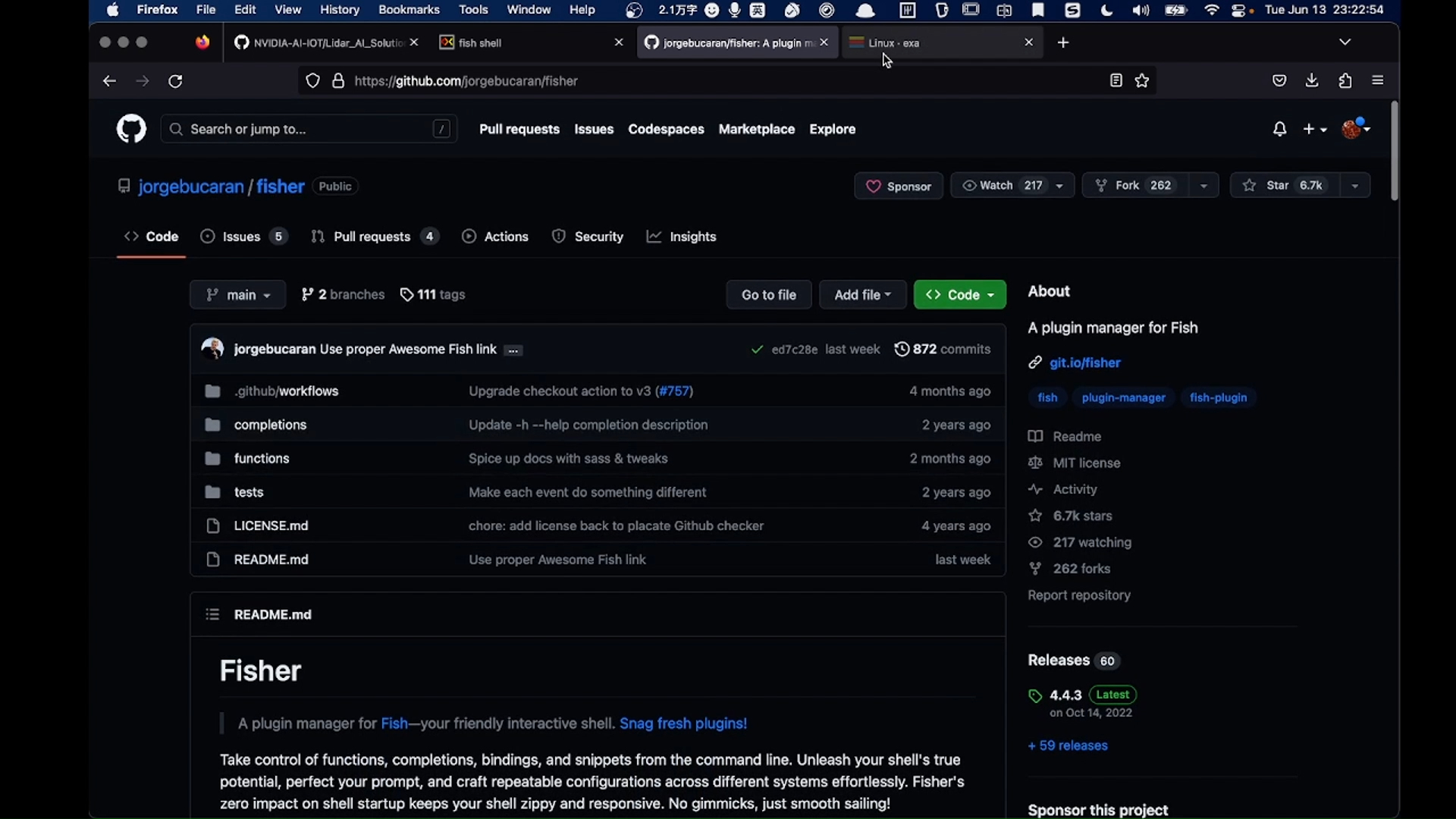This screenshot has width=1456, height=819.
Task: Open the 2 branches link
Action: (x=343, y=295)
